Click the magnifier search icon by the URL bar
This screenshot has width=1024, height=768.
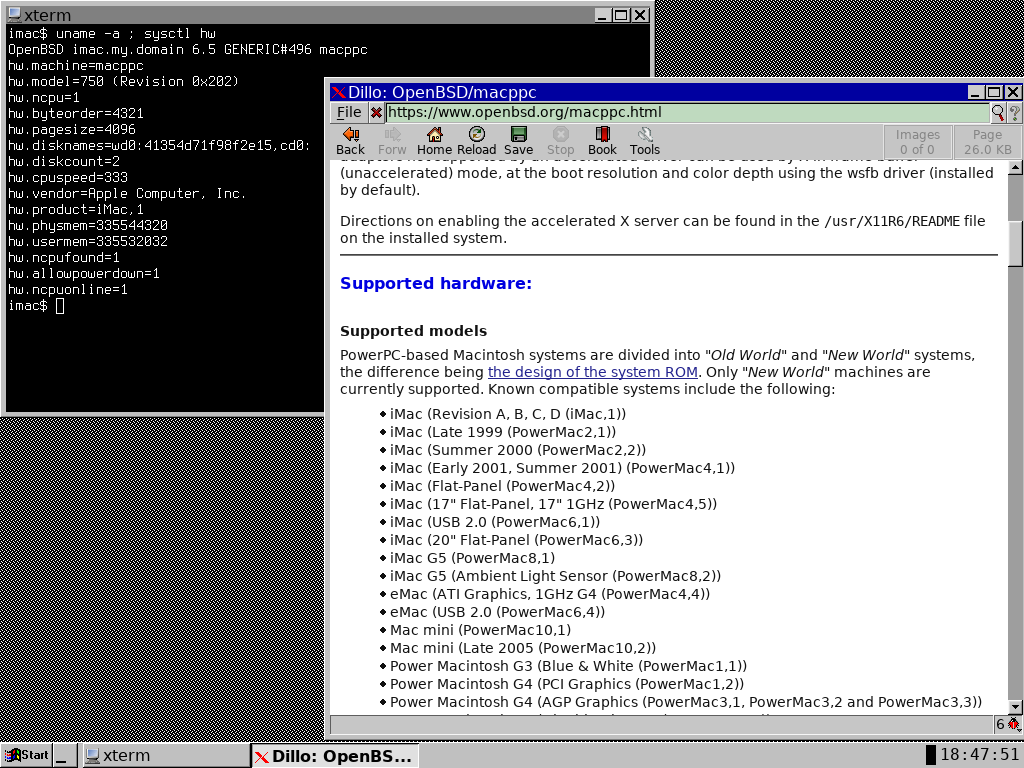[x=998, y=113]
